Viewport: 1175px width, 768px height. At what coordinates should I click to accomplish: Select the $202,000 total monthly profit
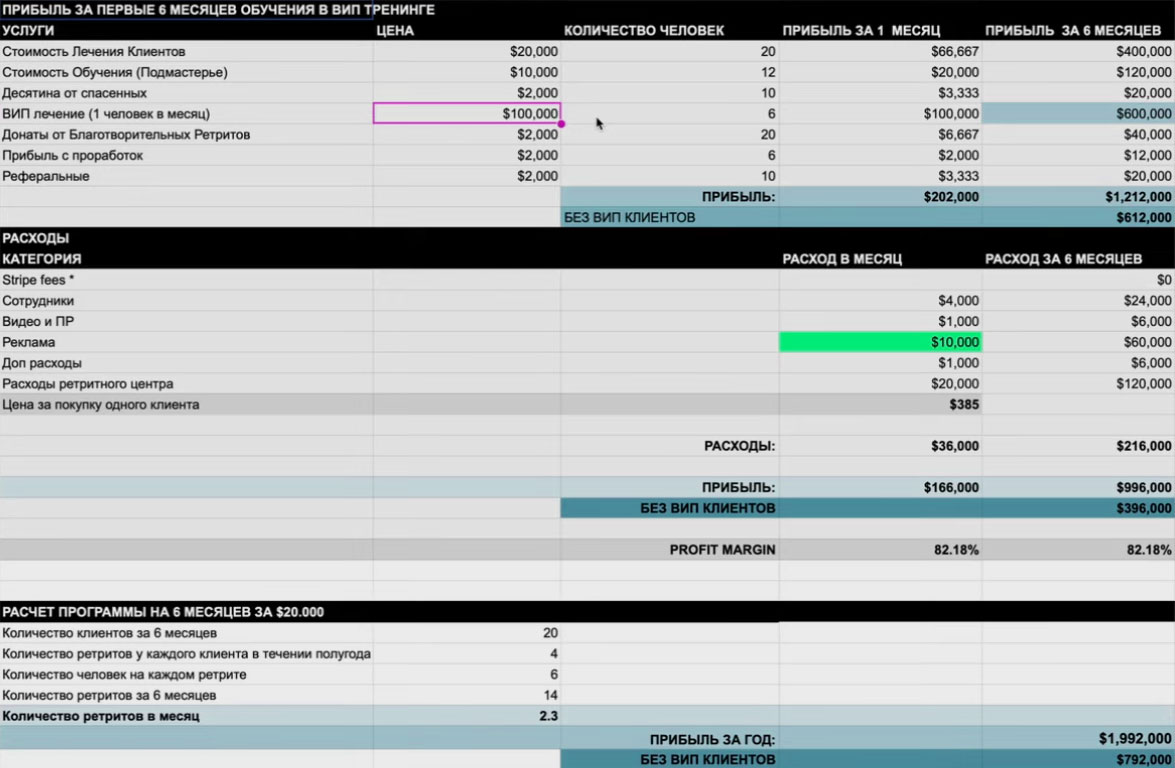click(x=881, y=196)
